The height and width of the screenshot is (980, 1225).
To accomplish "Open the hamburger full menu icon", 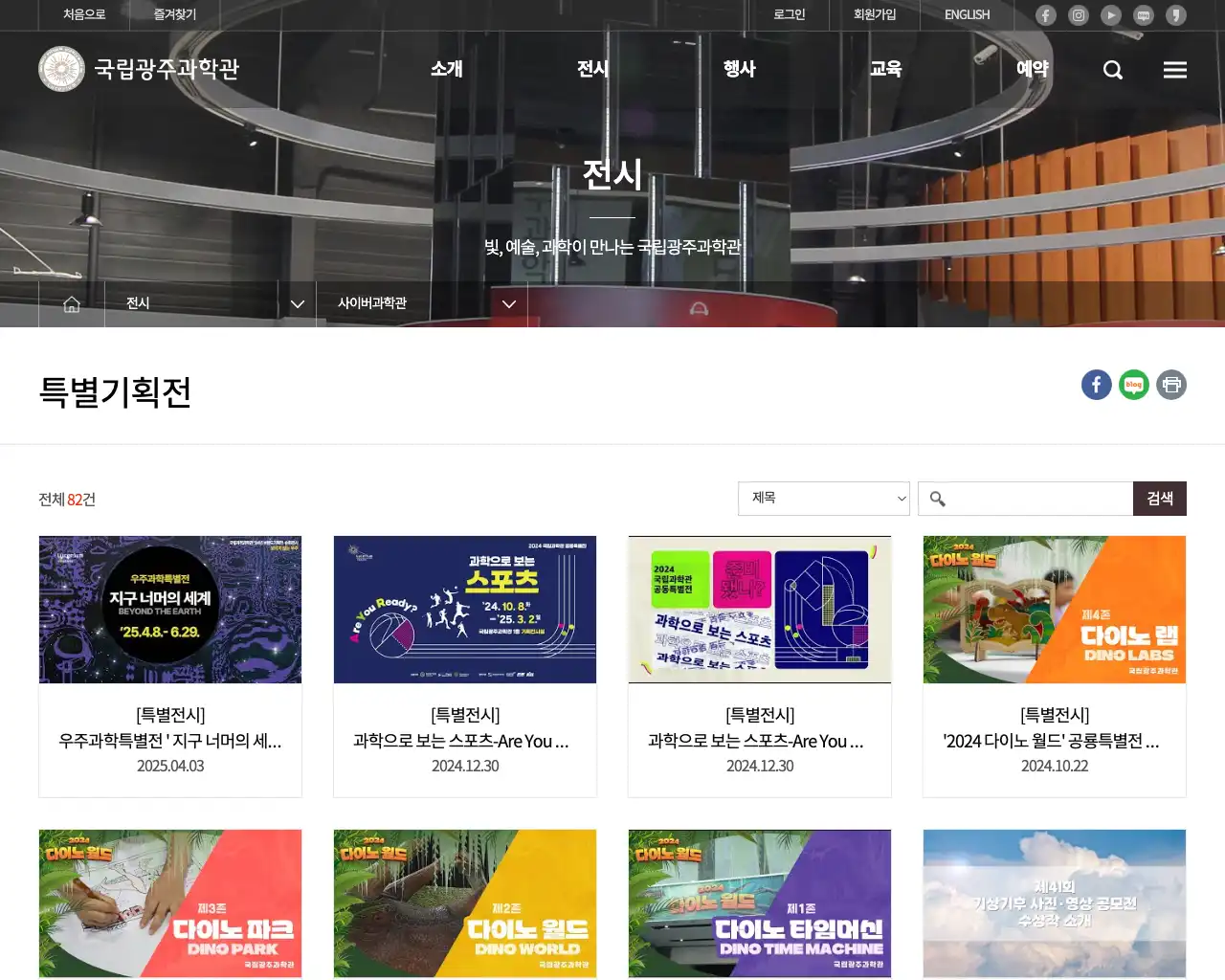I will [x=1174, y=70].
